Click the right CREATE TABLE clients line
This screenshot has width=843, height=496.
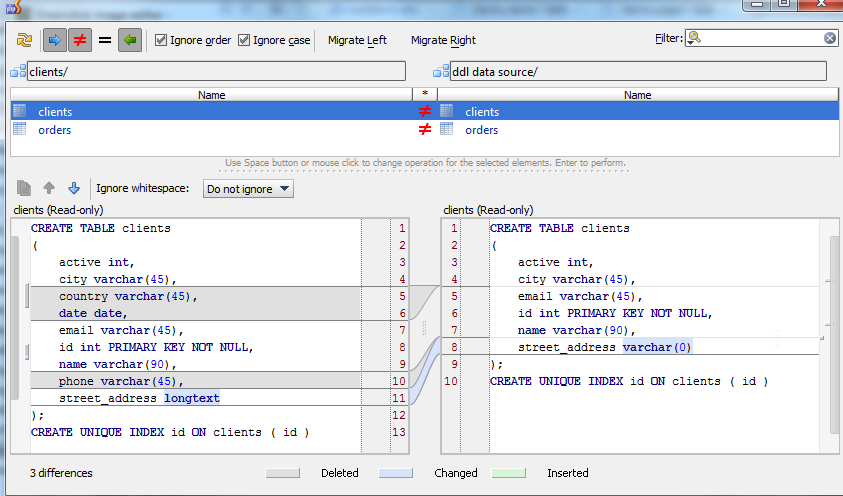point(560,228)
